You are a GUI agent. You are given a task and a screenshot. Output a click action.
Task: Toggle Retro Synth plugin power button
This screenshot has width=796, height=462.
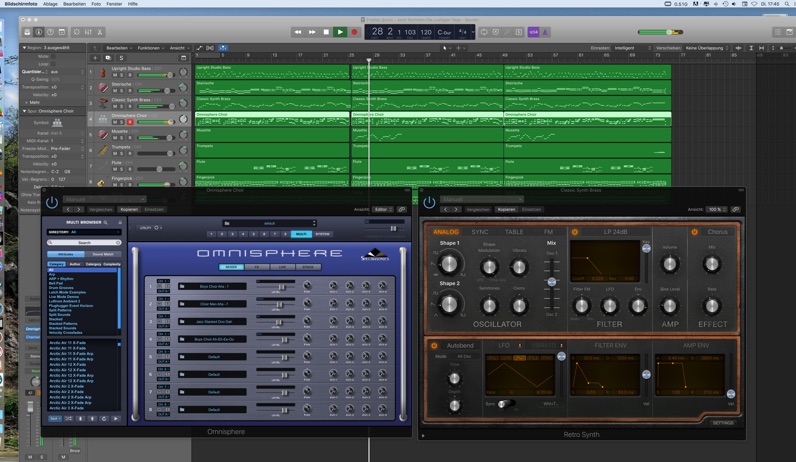(429, 202)
